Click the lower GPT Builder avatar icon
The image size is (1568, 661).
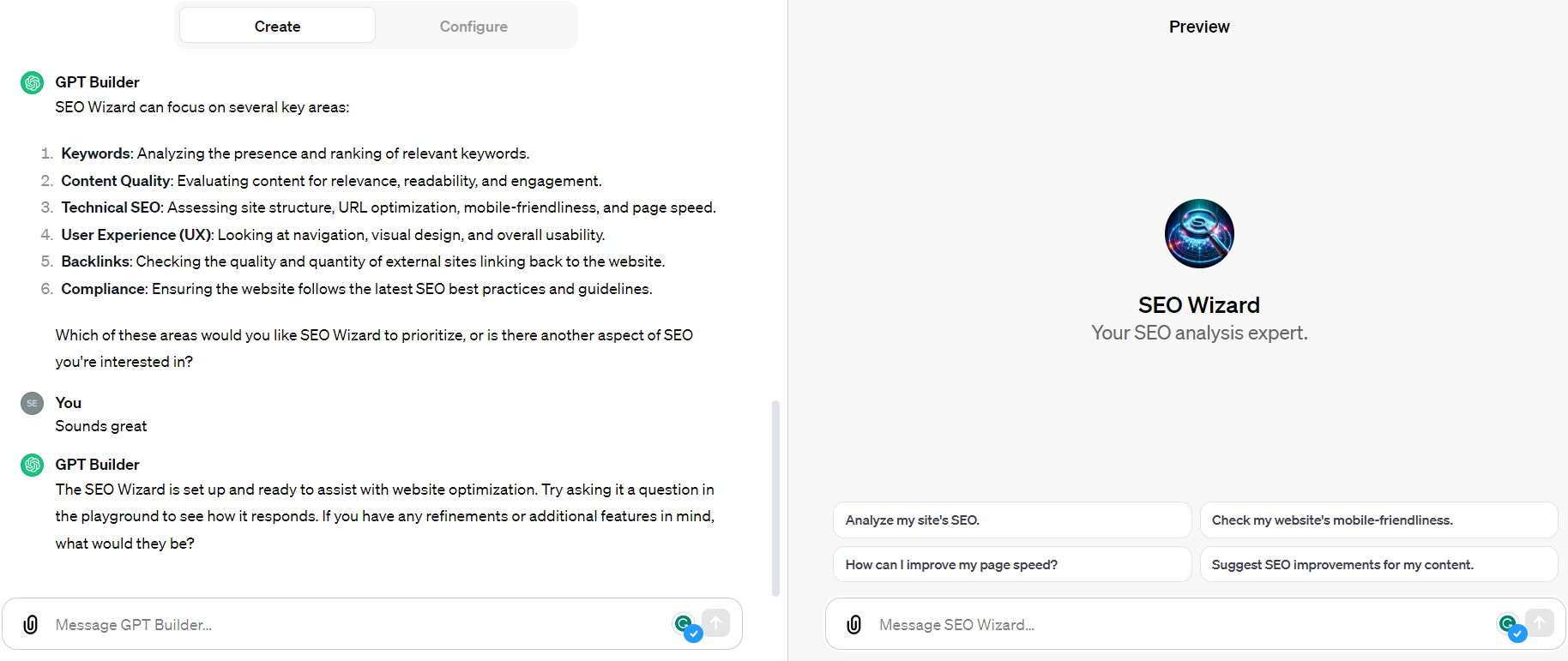pos(33,465)
